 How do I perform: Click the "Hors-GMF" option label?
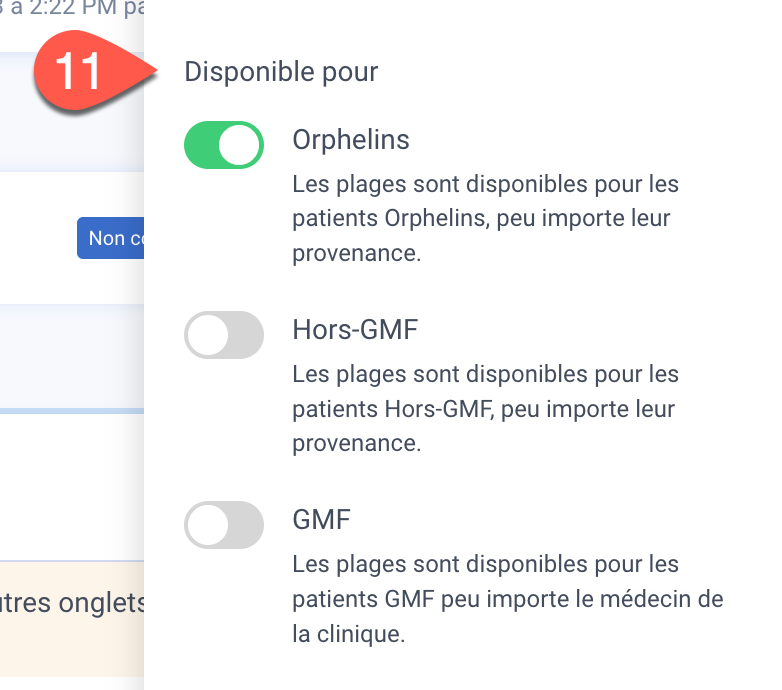[355, 330]
